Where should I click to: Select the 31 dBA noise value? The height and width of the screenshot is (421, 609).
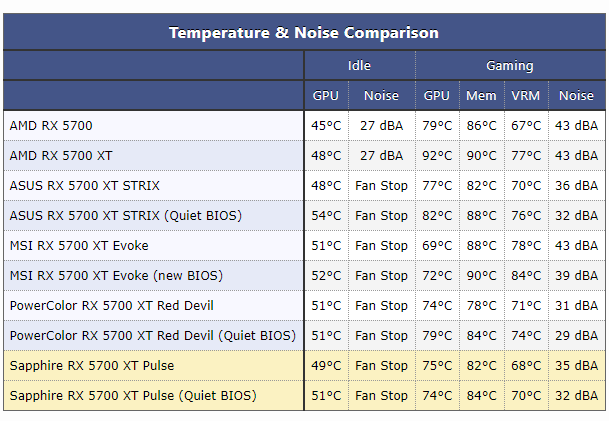(576, 306)
